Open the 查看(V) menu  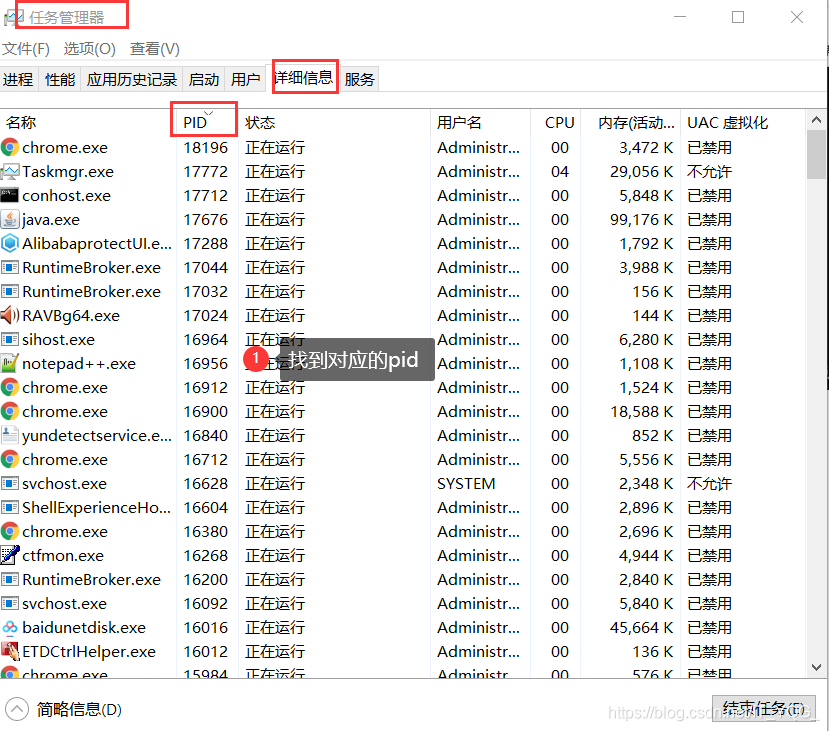click(x=155, y=49)
